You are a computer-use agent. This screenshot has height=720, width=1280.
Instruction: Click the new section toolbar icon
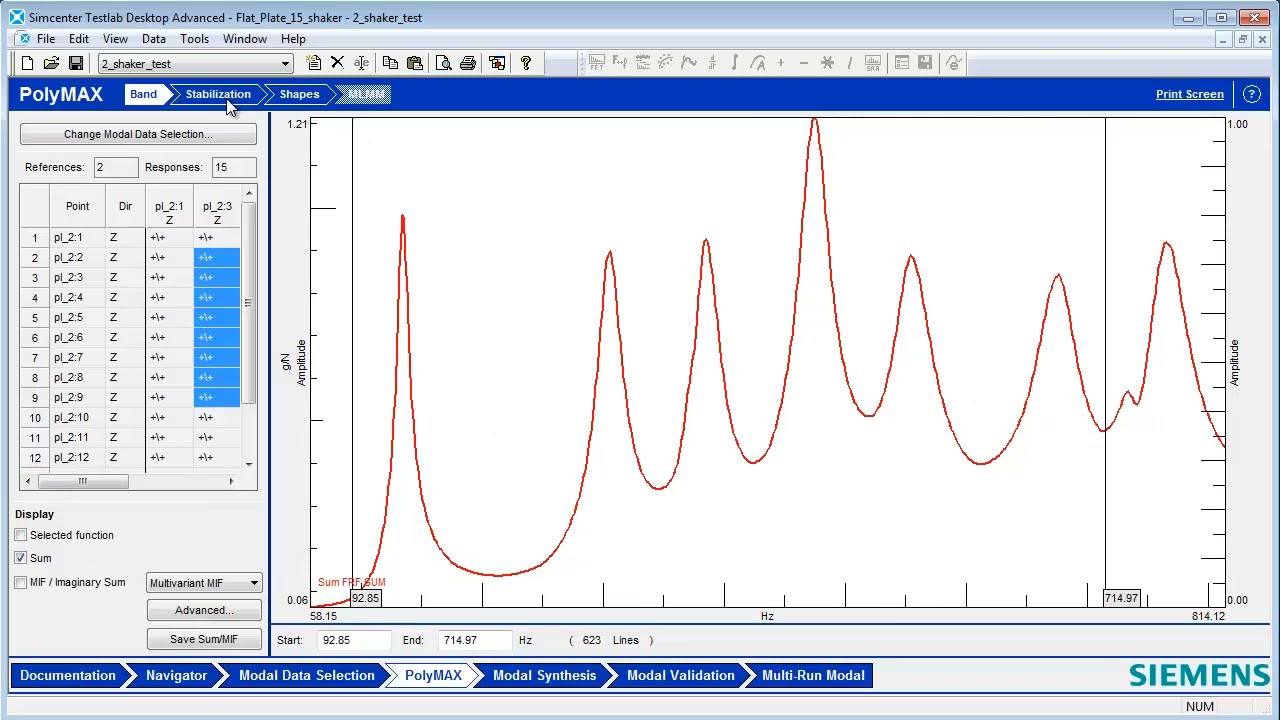click(x=313, y=63)
